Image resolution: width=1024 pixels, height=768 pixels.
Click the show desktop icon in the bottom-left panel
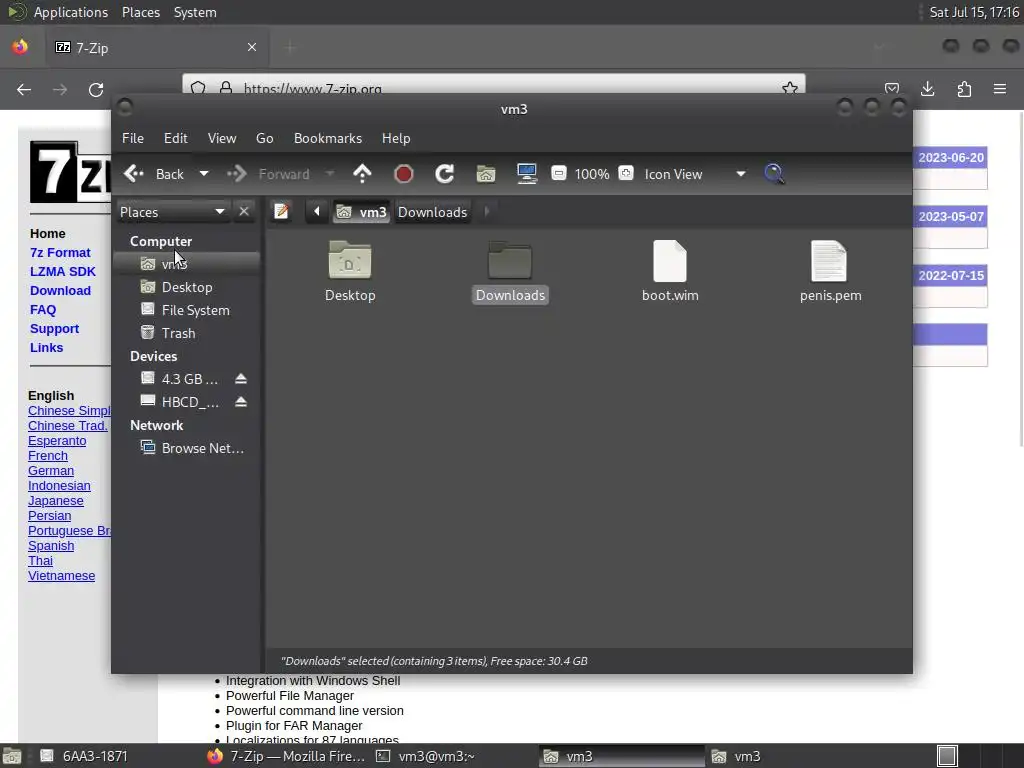coord(12,756)
